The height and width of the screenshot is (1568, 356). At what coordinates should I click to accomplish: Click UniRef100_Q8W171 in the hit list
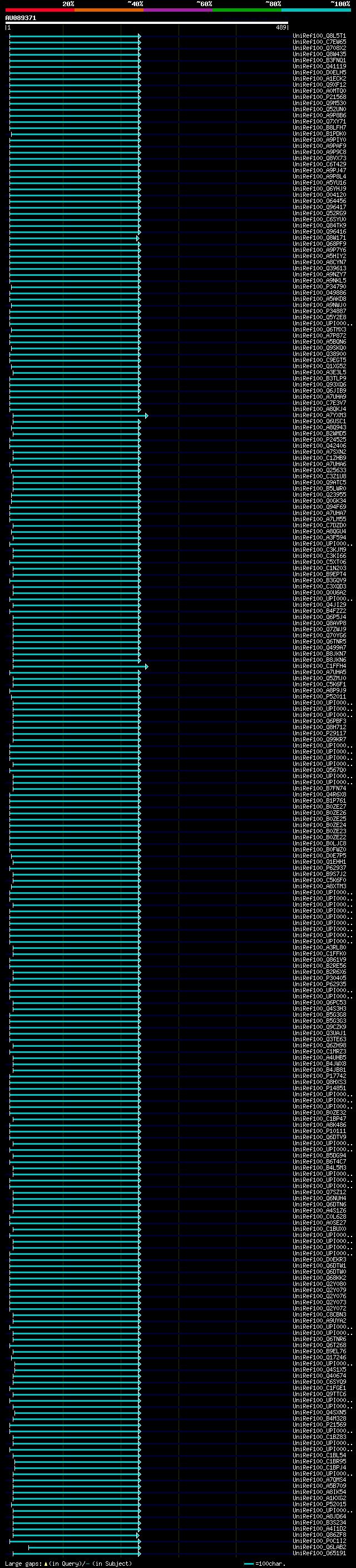click(x=319, y=238)
